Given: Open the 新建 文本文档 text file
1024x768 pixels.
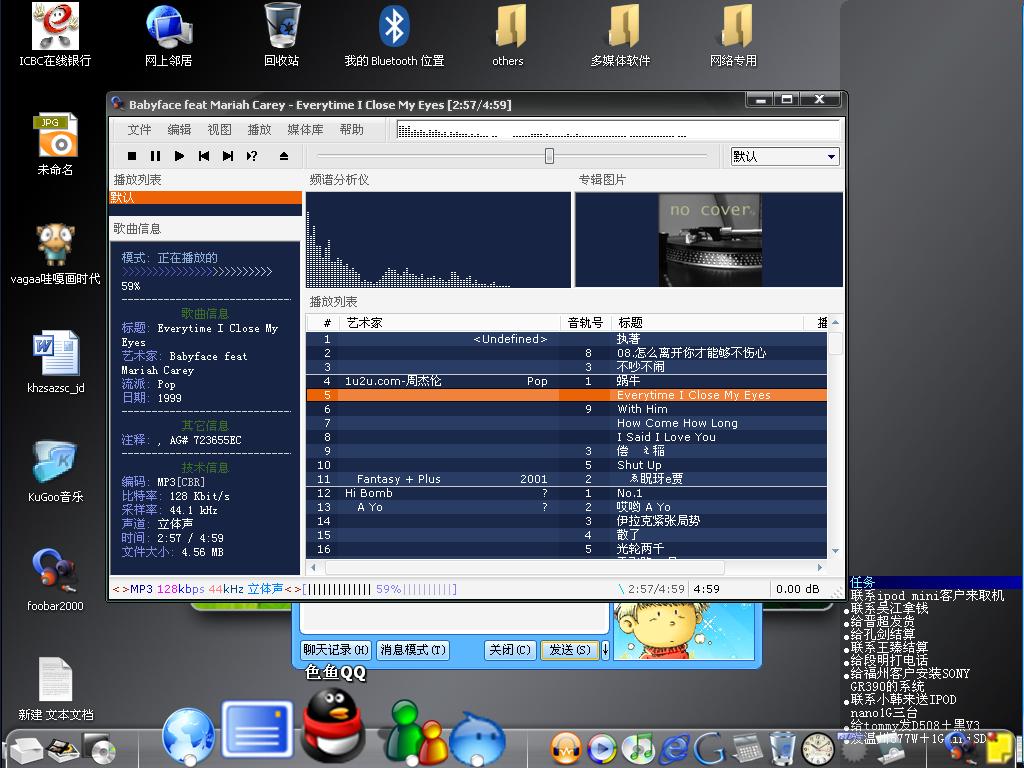Looking at the screenshot, I should (x=56, y=690).
